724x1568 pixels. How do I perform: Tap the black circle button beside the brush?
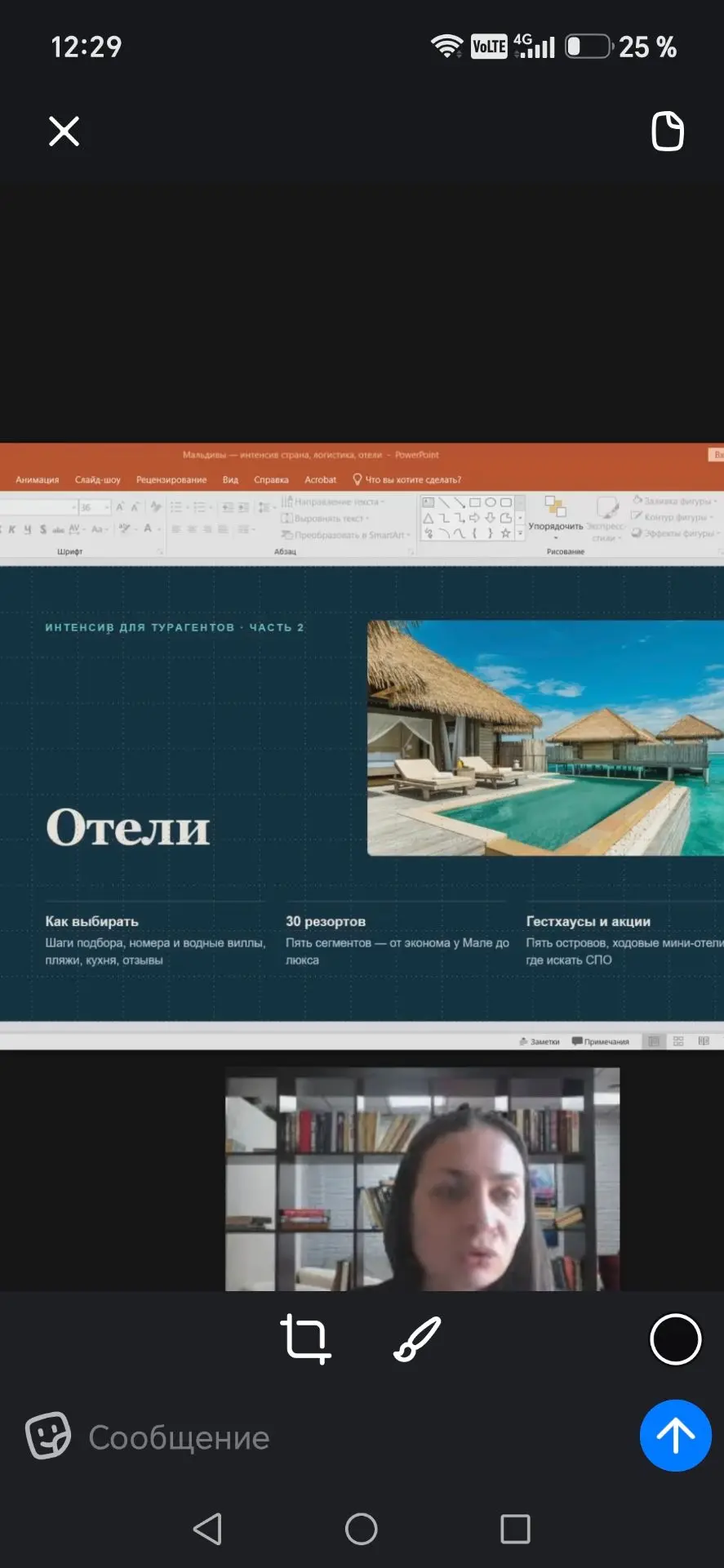click(675, 1339)
